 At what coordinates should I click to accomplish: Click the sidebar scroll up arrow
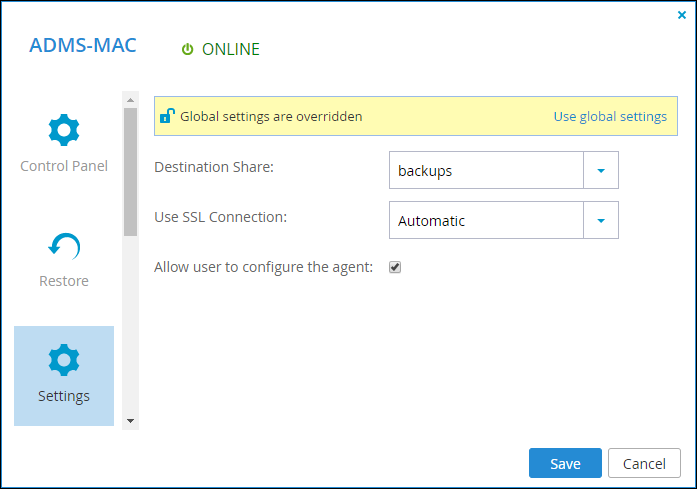[130, 100]
